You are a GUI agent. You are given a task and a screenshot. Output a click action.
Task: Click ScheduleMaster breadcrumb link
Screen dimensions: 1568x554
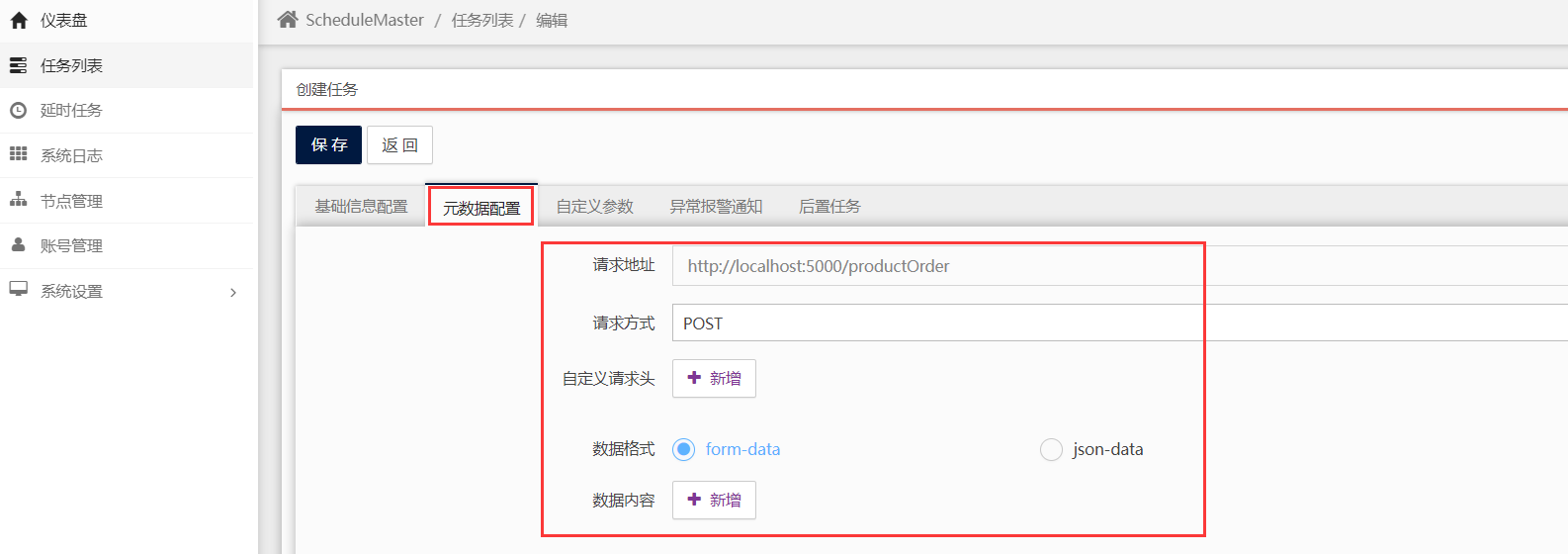click(x=364, y=20)
